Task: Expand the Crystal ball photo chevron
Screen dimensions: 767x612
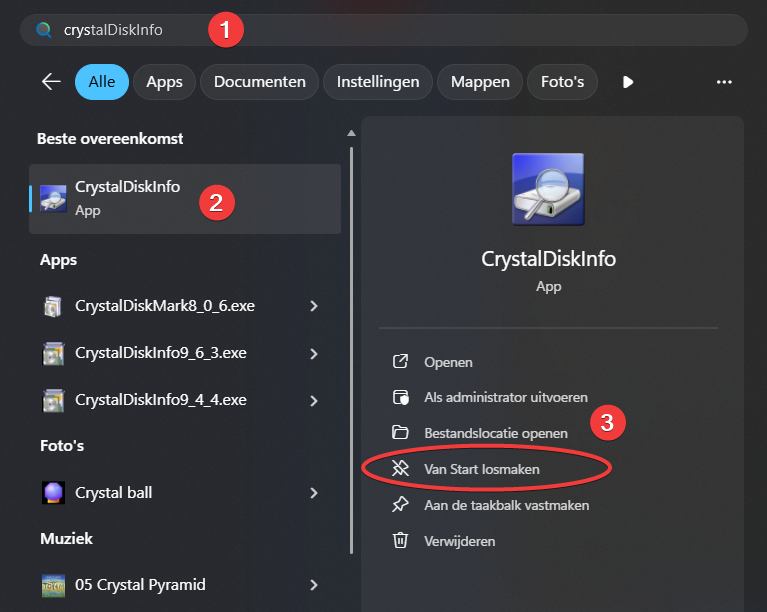Action: 314,493
